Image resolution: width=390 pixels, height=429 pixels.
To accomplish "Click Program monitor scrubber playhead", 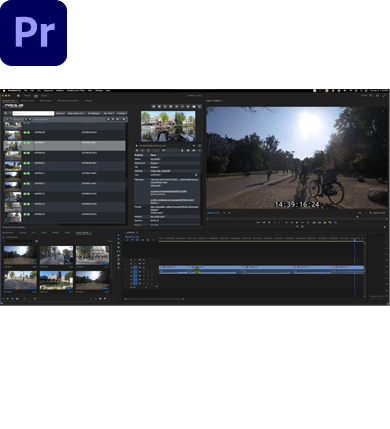I will point(357,217).
